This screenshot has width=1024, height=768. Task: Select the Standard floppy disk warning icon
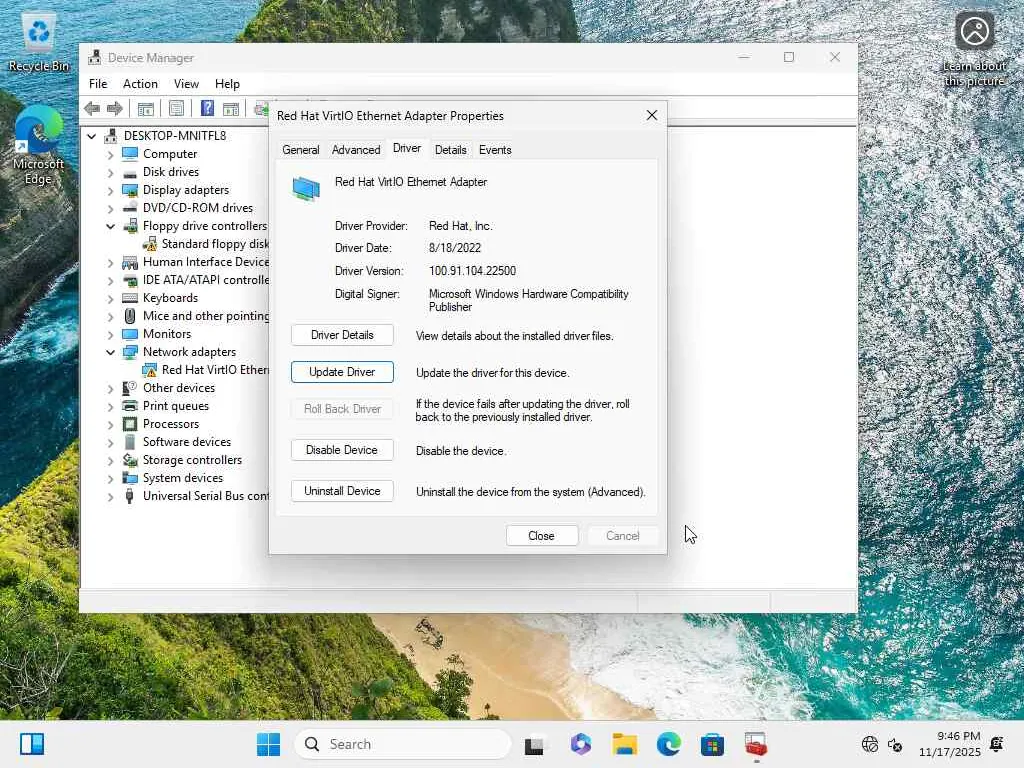point(150,244)
